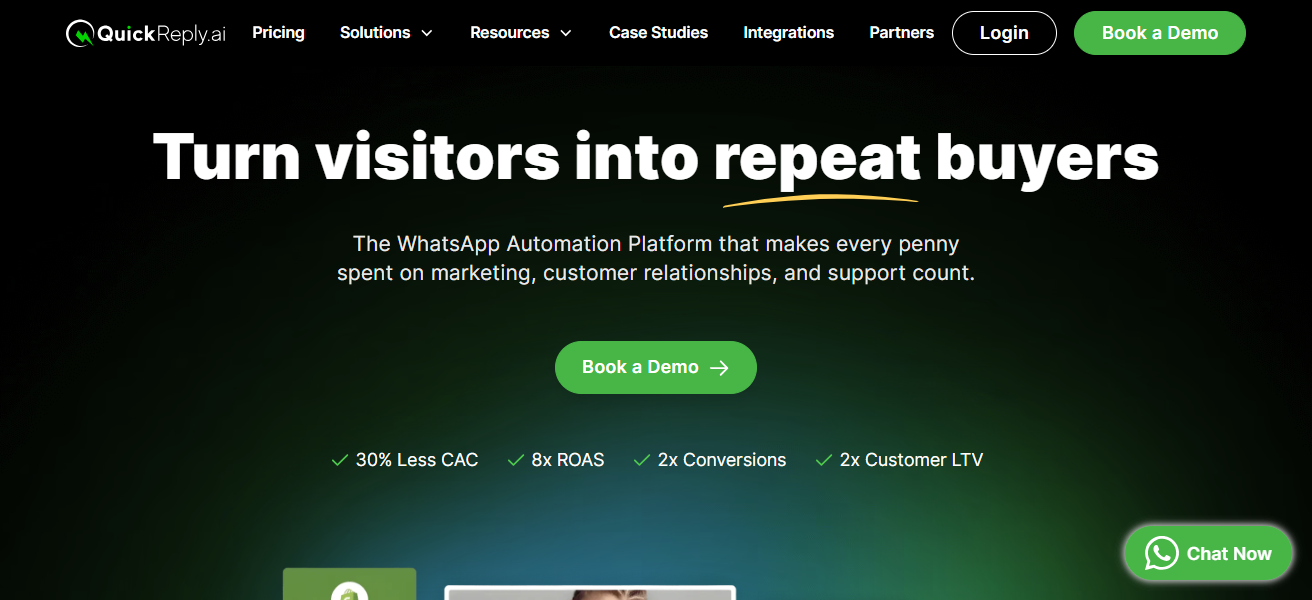Viewport: 1312px width, 600px height.
Task: Visit the Partners page
Action: pyautogui.click(x=901, y=33)
